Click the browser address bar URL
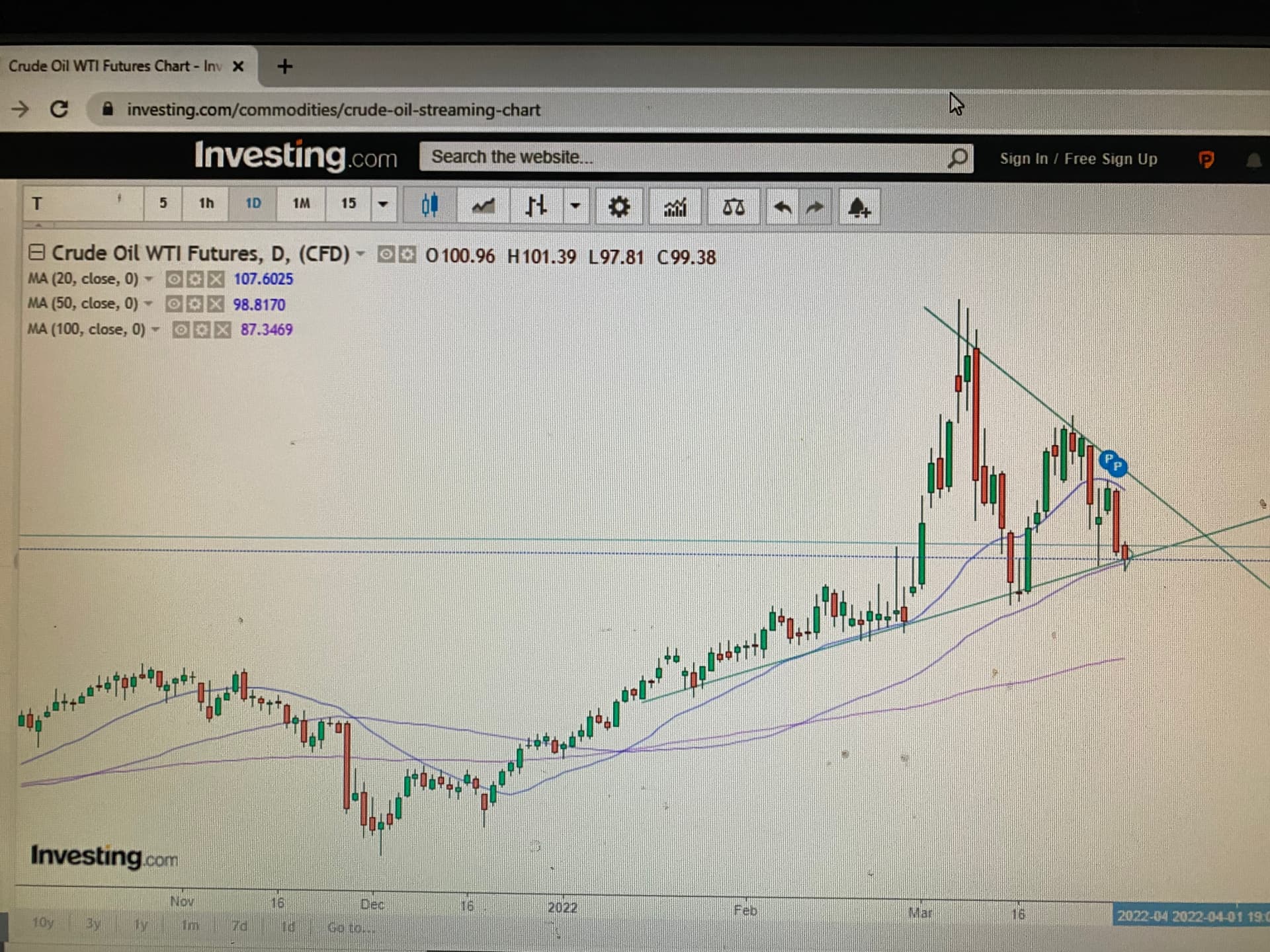The width and height of the screenshot is (1270, 952). [x=333, y=110]
